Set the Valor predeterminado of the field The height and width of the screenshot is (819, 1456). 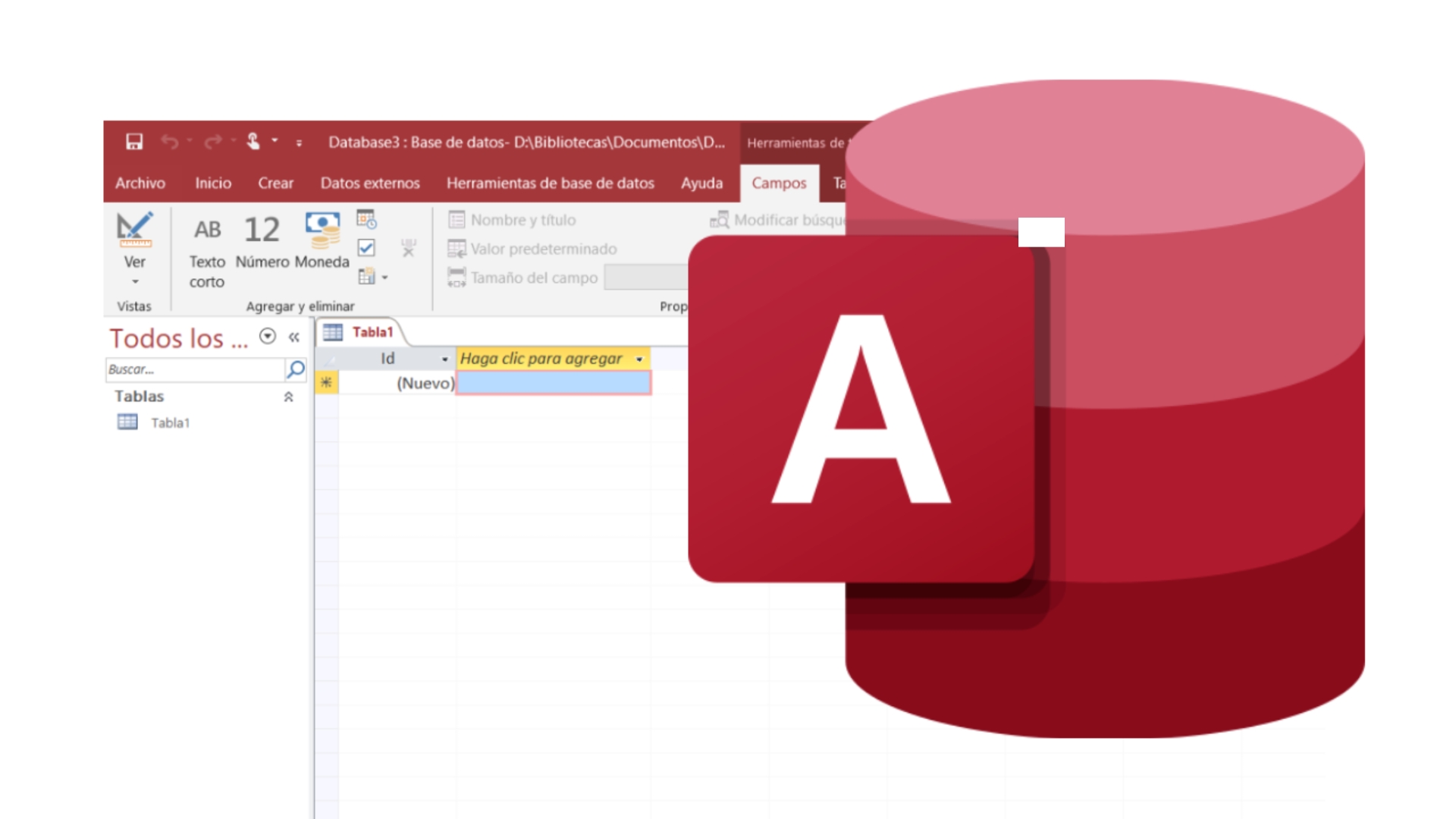(541, 249)
